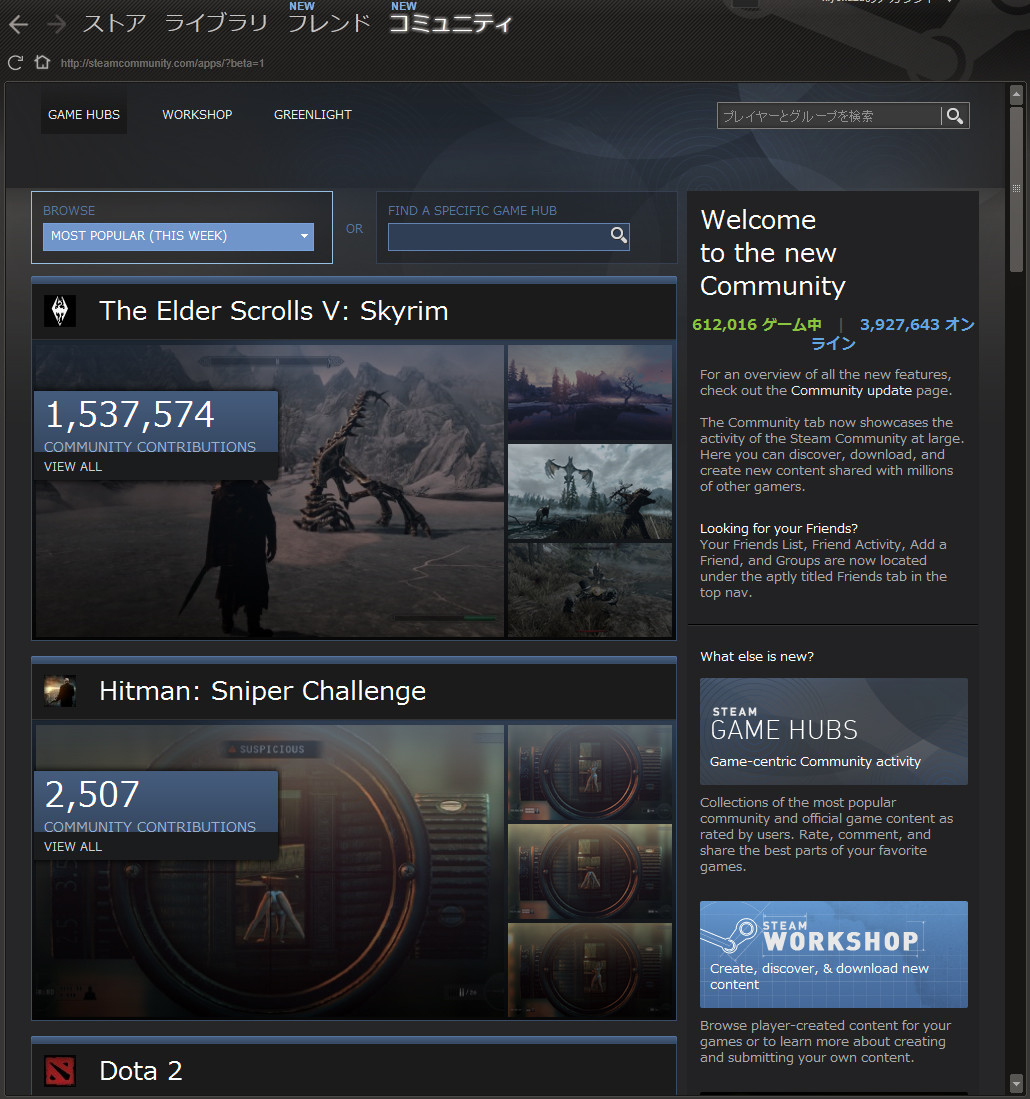Click the magnifier icon in player search
Viewport: 1030px width, 1099px height.
coord(955,116)
